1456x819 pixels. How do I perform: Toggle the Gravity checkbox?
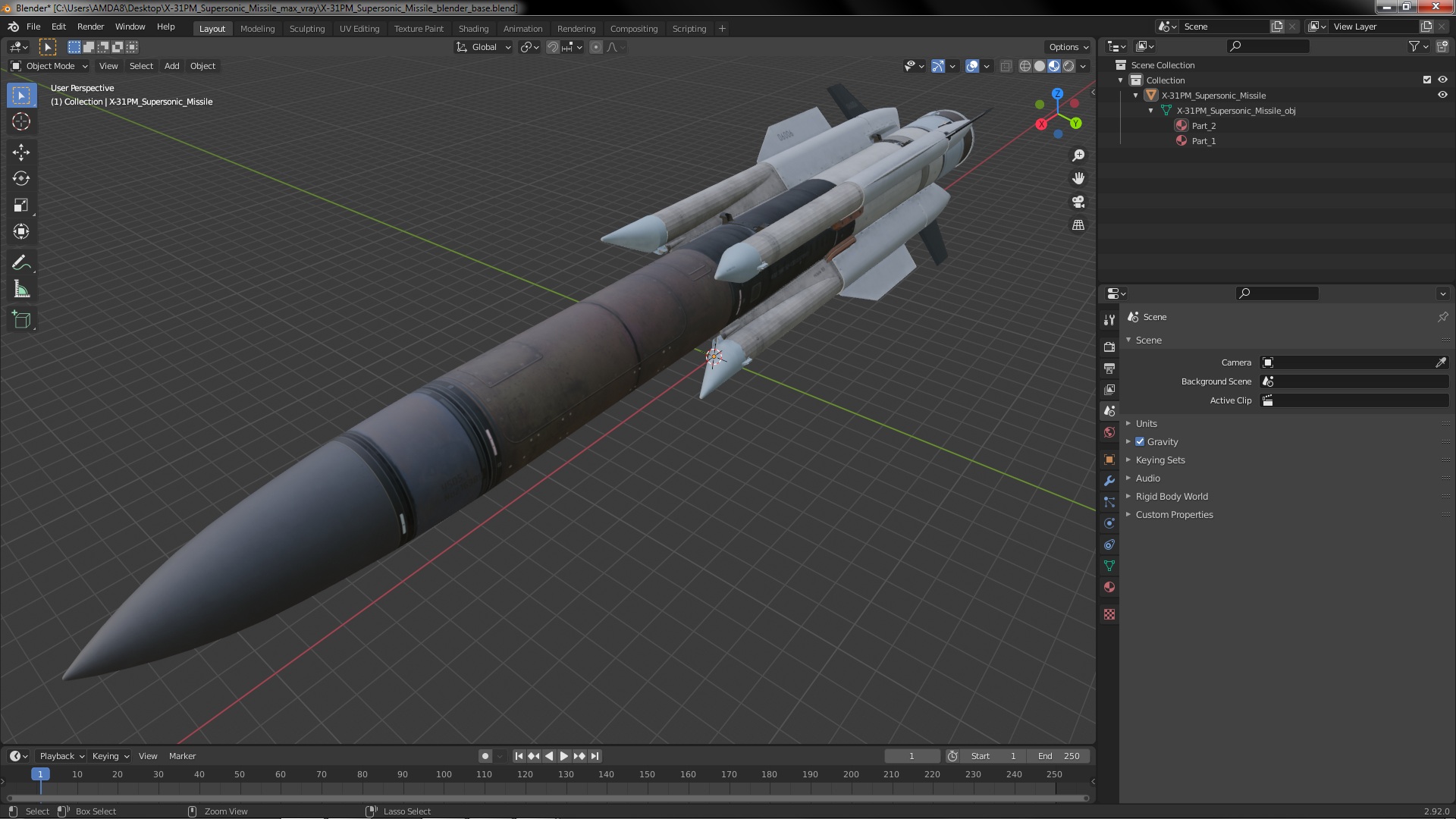click(x=1140, y=441)
